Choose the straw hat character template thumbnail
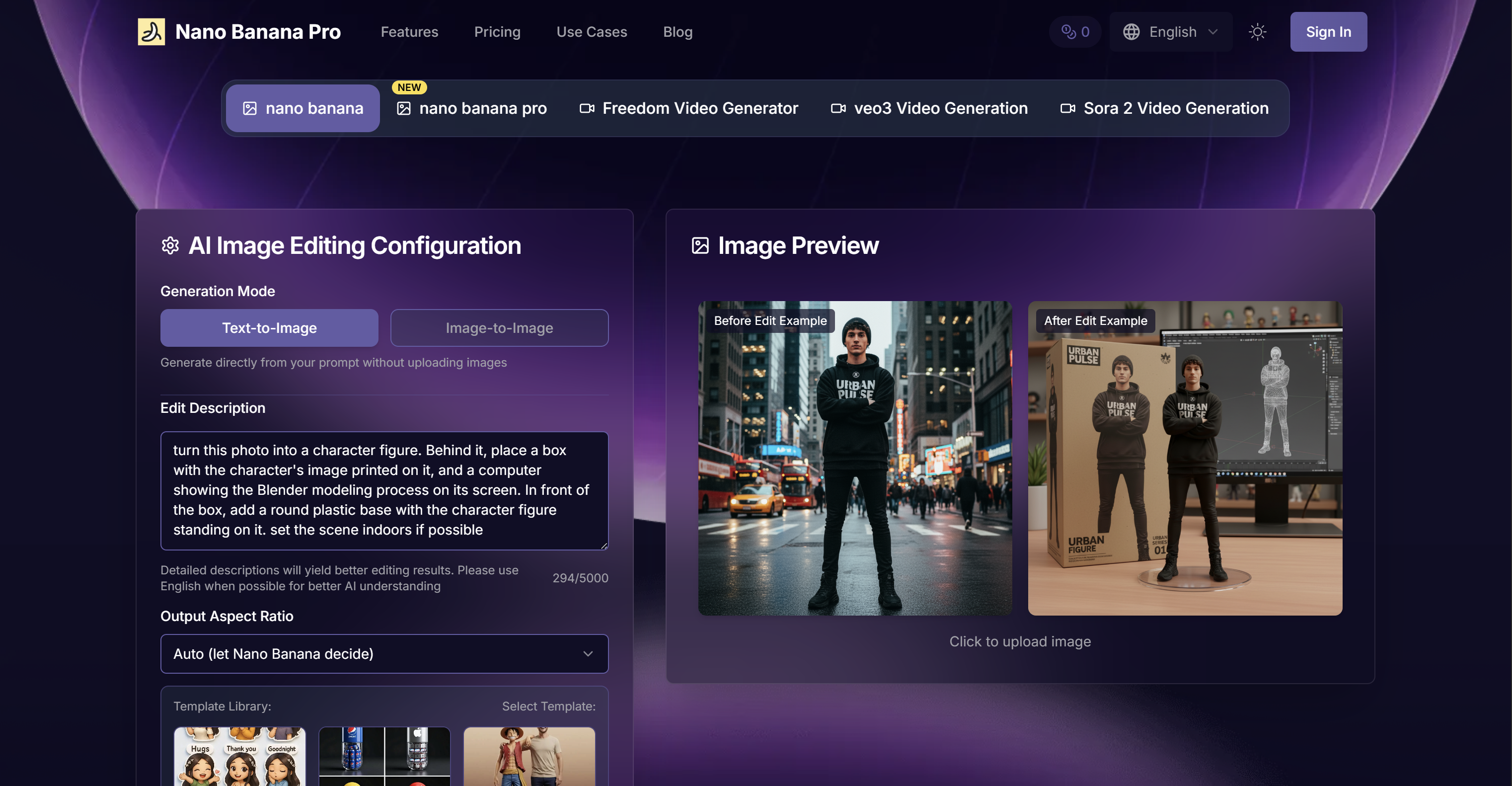Screen dimensions: 1512x786 pos(529,756)
